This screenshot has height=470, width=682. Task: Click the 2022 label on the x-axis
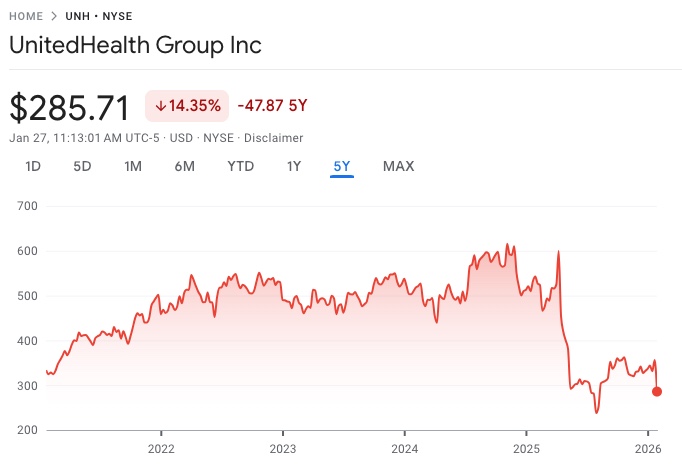coord(161,447)
